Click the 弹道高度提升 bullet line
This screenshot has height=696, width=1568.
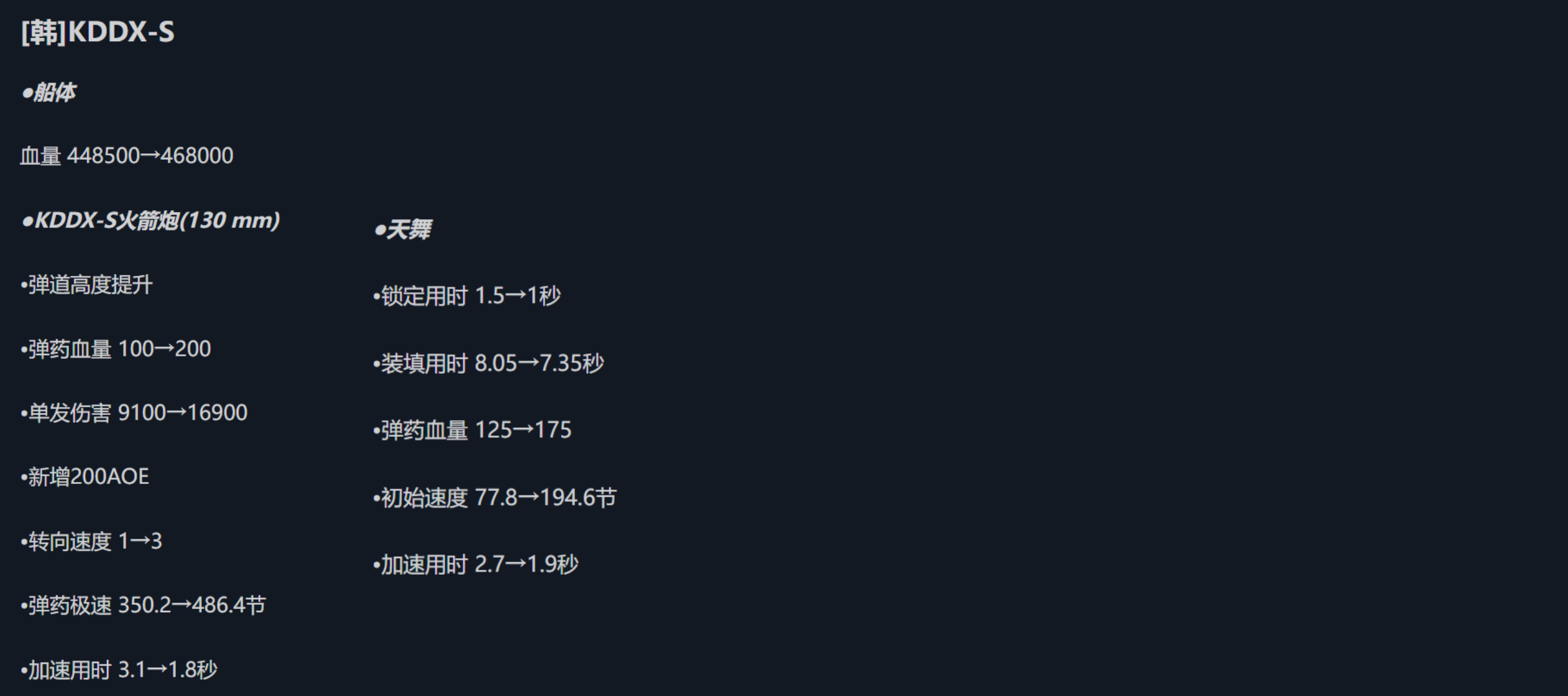pos(87,285)
